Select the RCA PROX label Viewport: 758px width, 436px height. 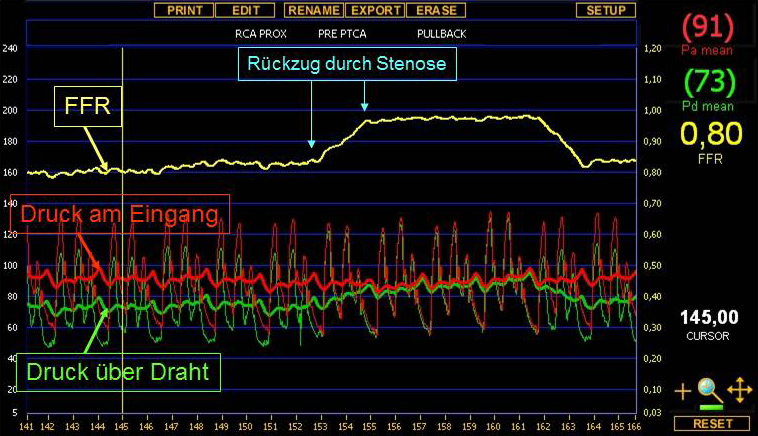(260, 34)
